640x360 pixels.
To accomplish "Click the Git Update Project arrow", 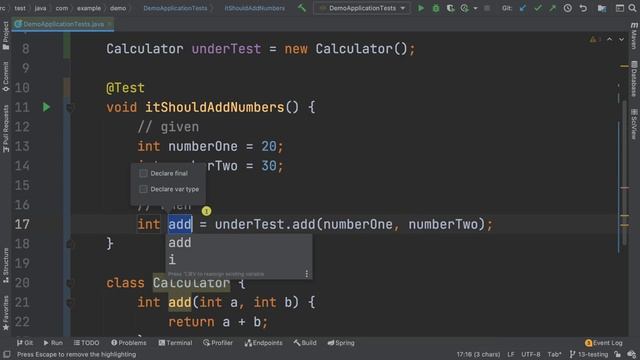I will (x=523, y=8).
